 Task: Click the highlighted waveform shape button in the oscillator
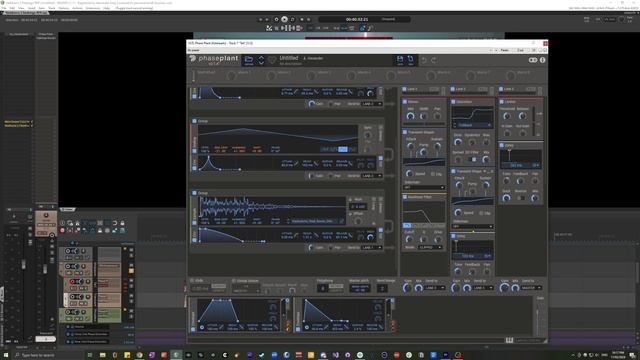343,149
